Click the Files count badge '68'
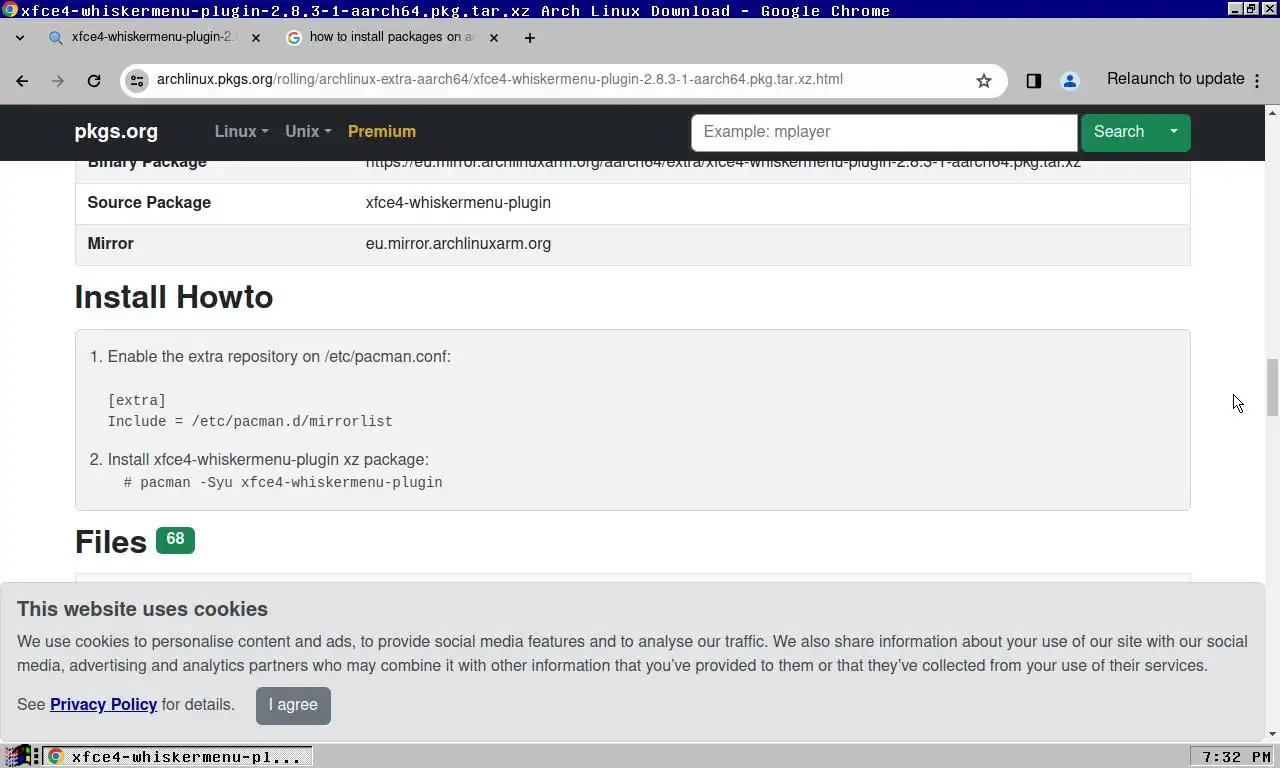1280x768 pixels. tap(175, 540)
